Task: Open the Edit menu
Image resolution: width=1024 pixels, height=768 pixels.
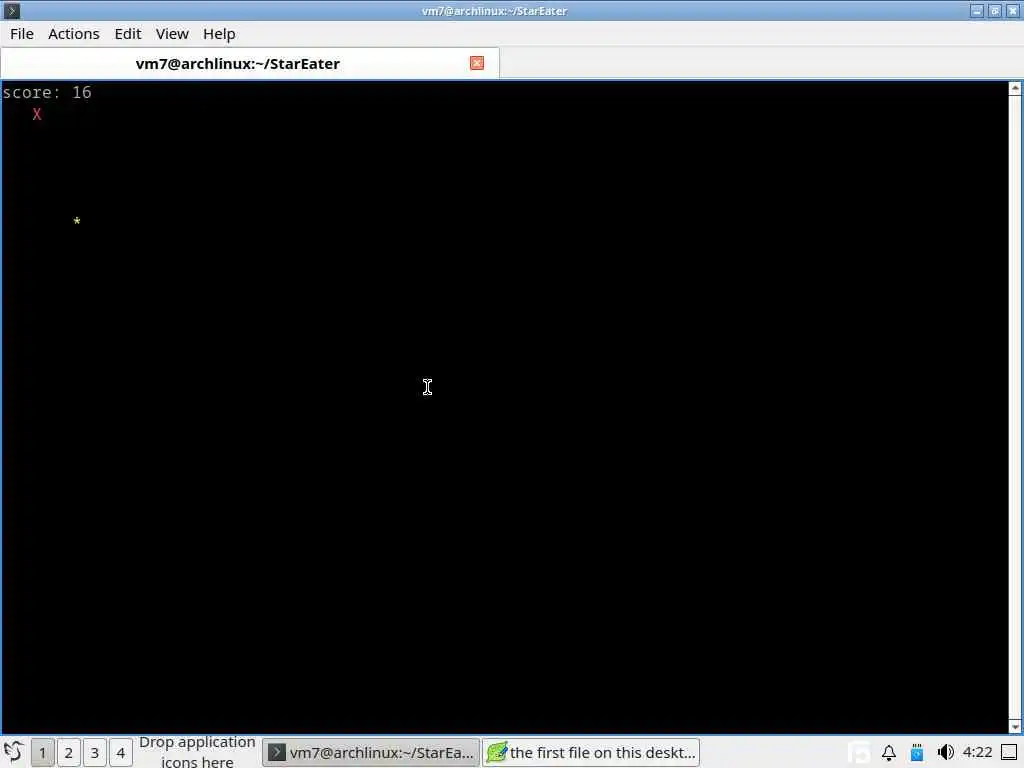Action: [x=128, y=34]
